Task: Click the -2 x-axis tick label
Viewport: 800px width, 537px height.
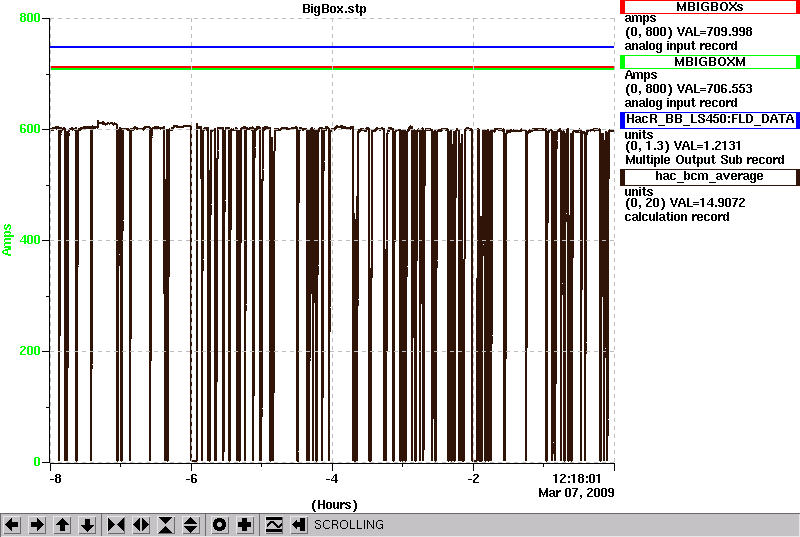Action: pyautogui.click(x=473, y=479)
